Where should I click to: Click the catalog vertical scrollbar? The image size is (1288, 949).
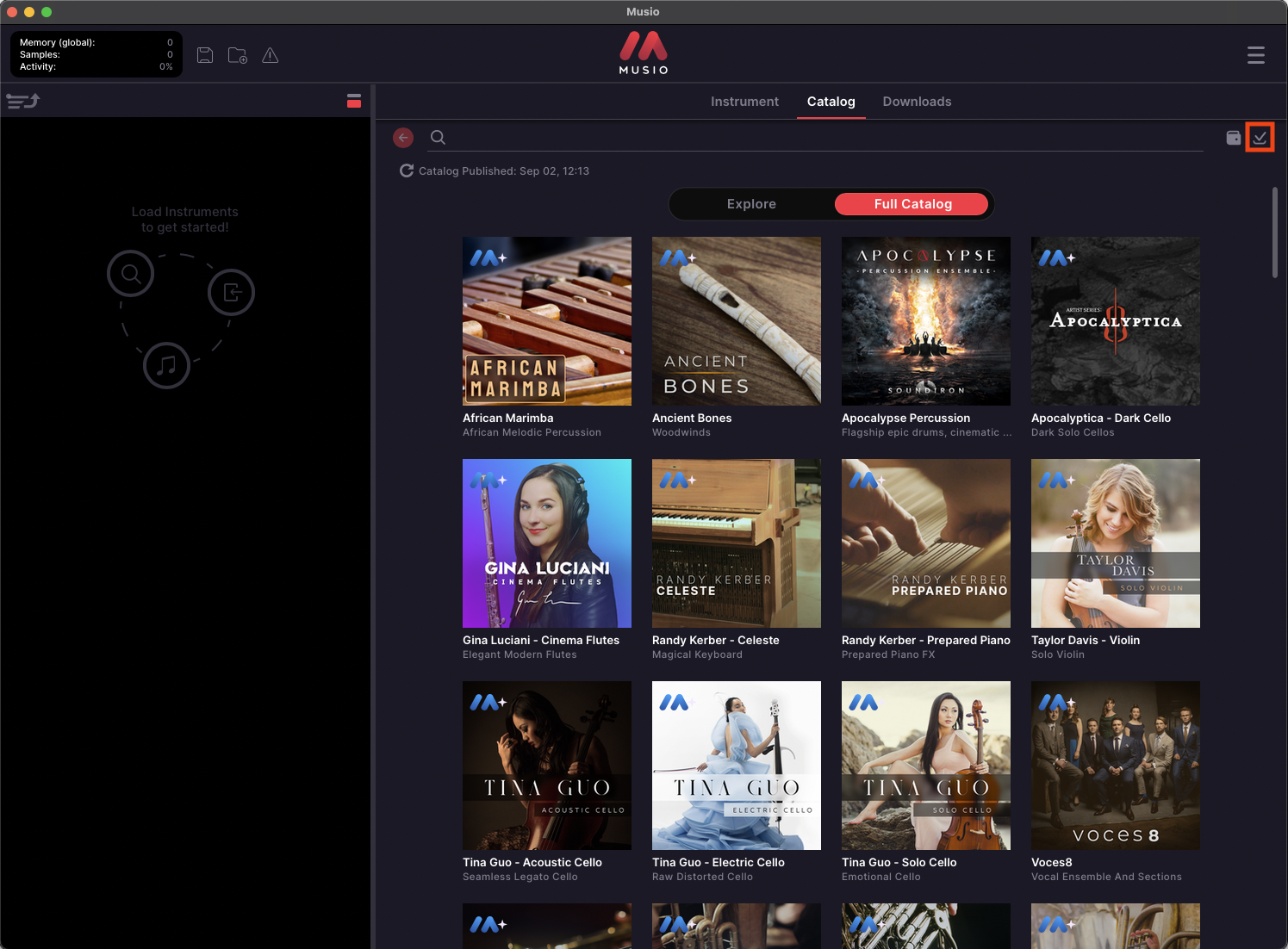[1275, 233]
